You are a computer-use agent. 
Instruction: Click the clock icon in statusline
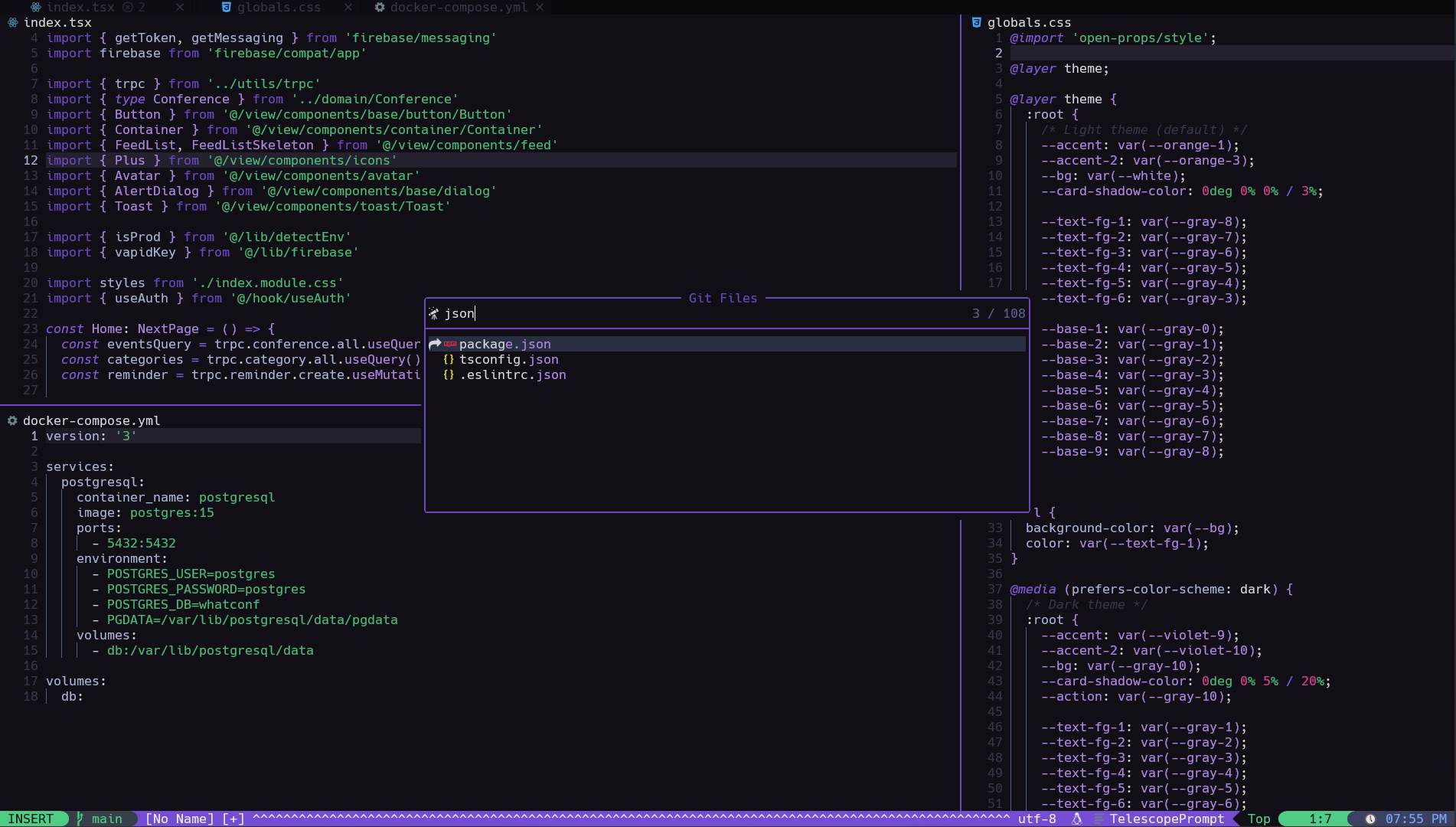click(1370, 819)
